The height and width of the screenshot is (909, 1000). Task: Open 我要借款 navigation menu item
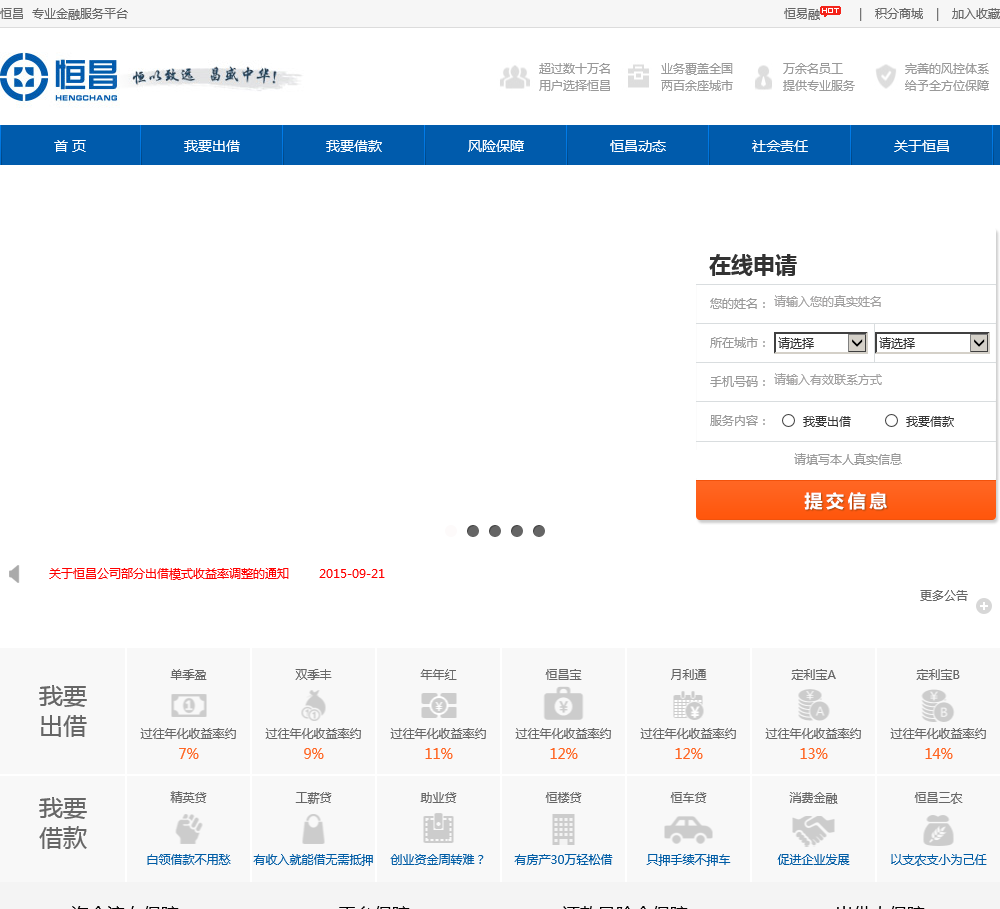pos(354,145)
